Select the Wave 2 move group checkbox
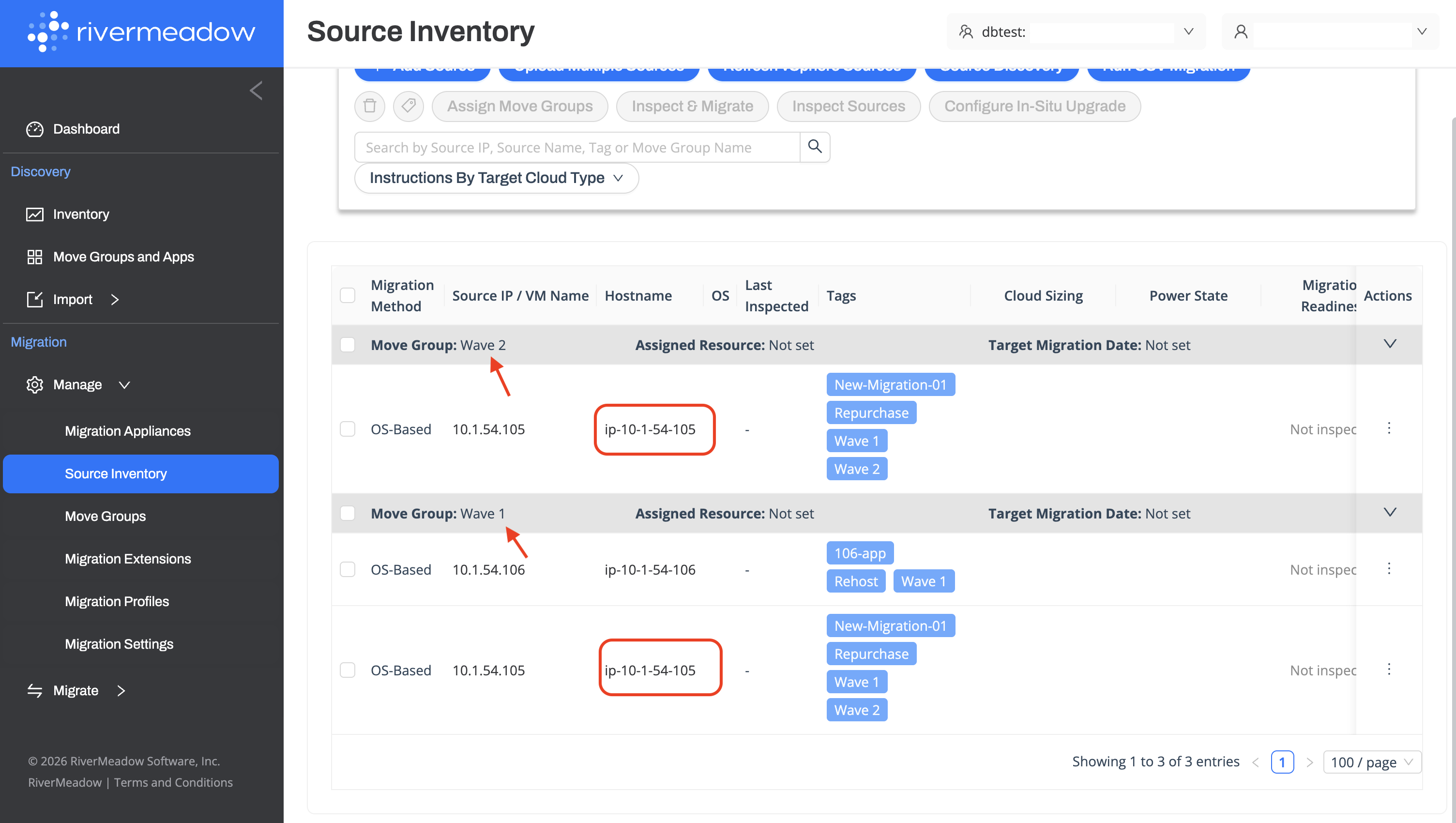The image size is (1456, 823). tap(348, 345)
